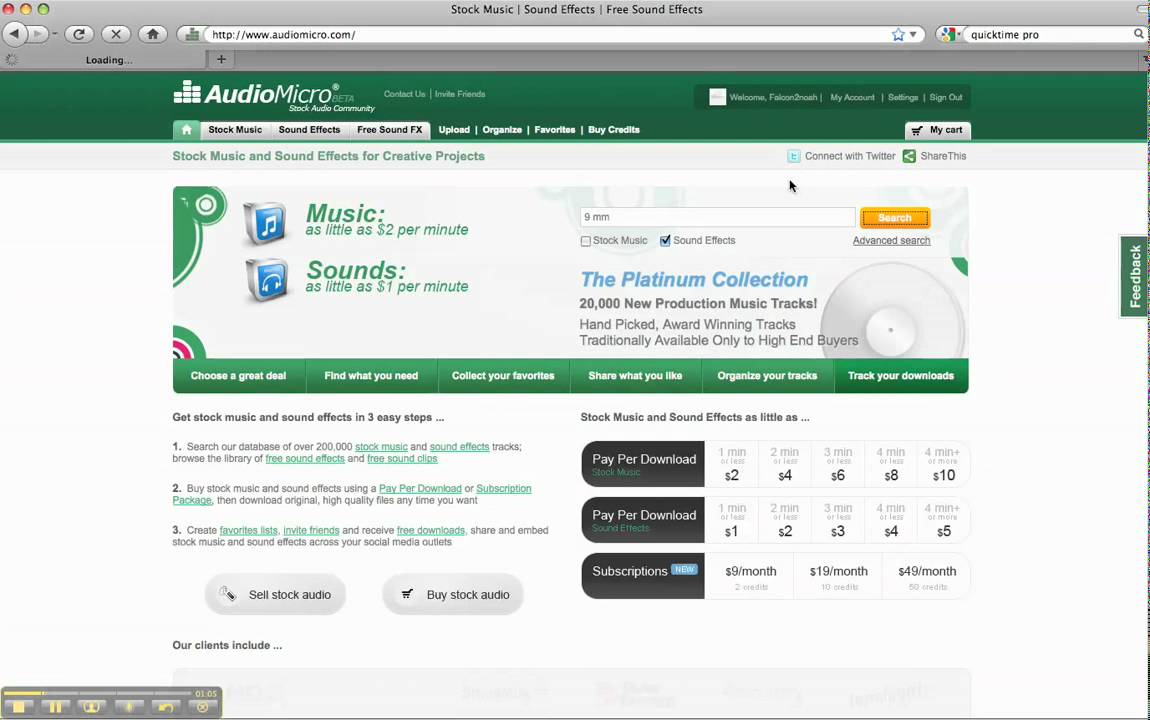Open the history dropdown beside forward arrow

coord(54,34)
